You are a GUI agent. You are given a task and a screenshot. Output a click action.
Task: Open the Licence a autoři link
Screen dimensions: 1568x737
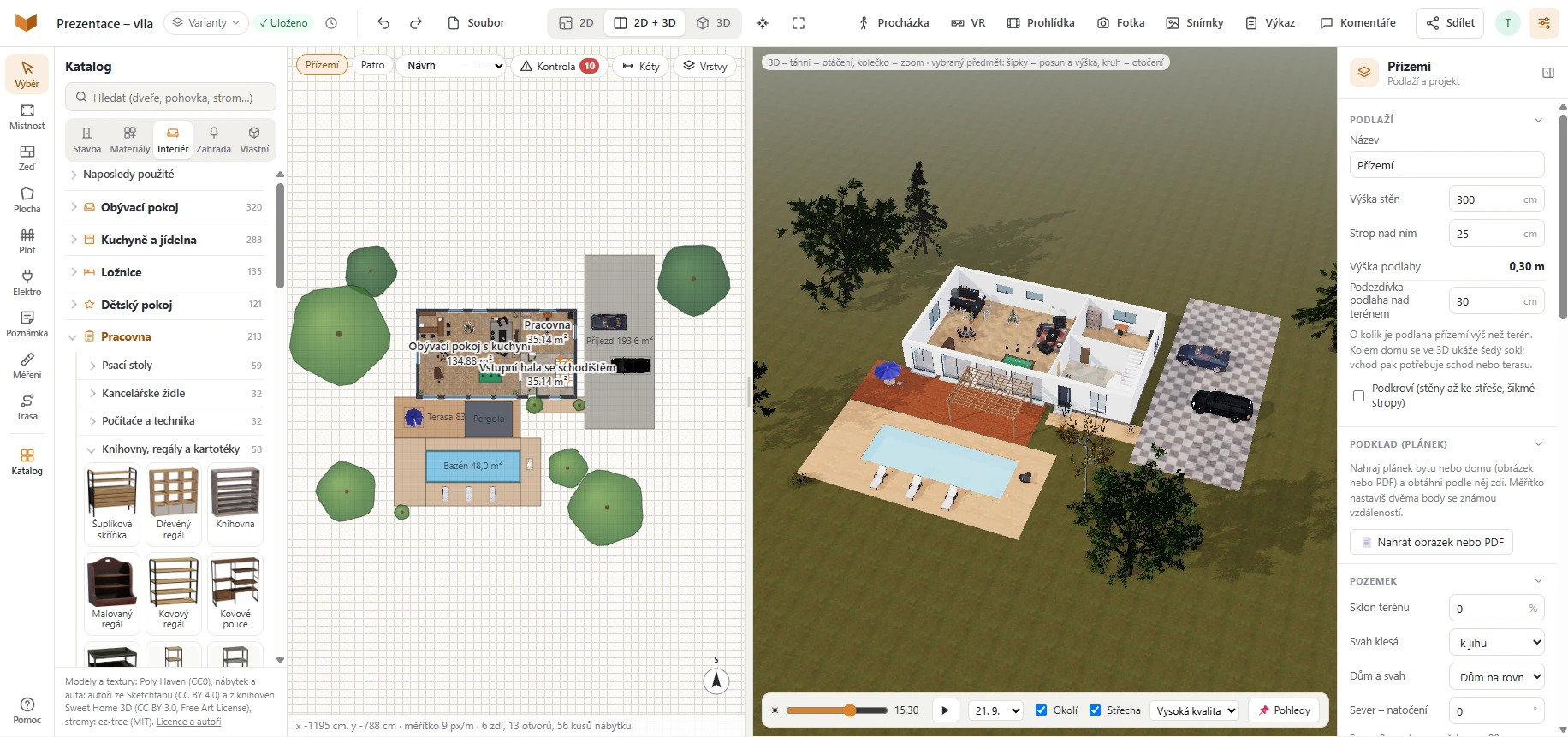click(188, 722)
